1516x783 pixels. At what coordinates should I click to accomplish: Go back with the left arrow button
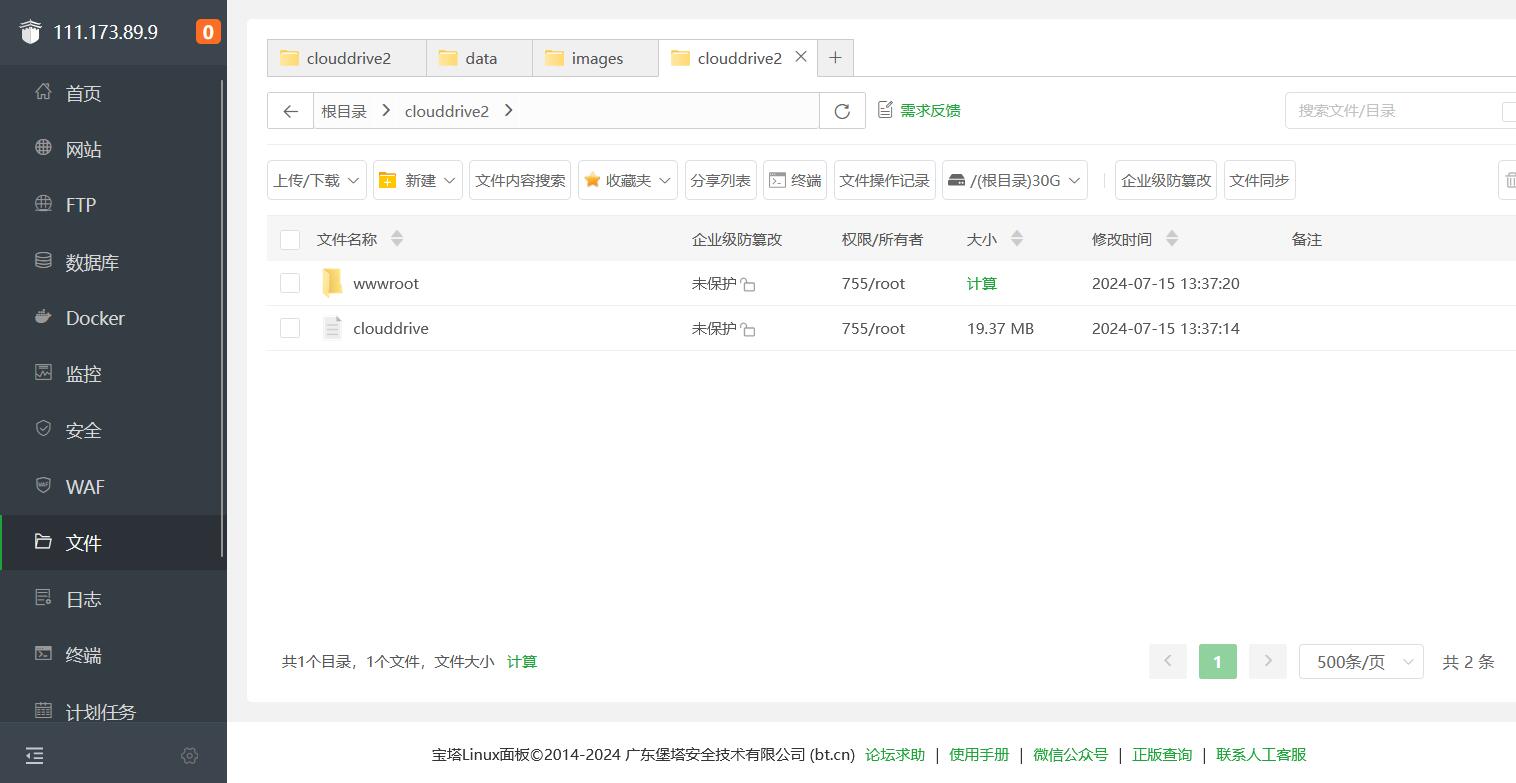(290, 111)
